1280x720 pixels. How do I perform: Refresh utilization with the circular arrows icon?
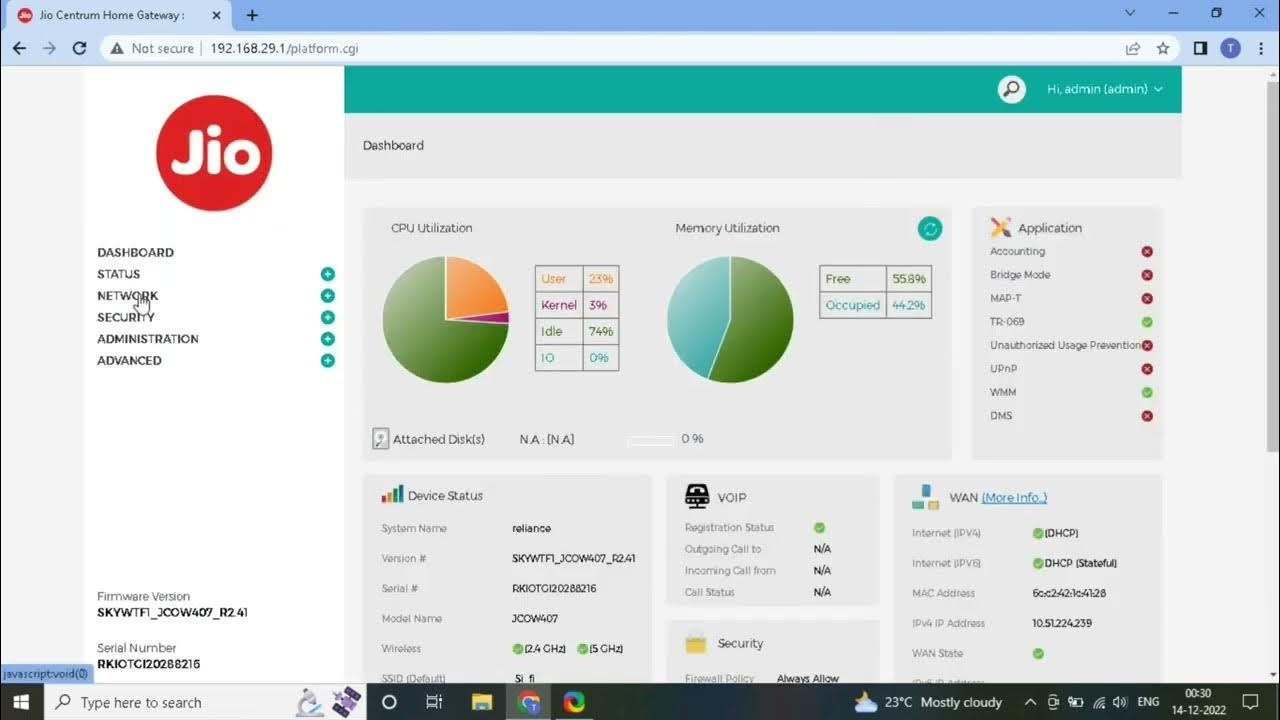930,228
